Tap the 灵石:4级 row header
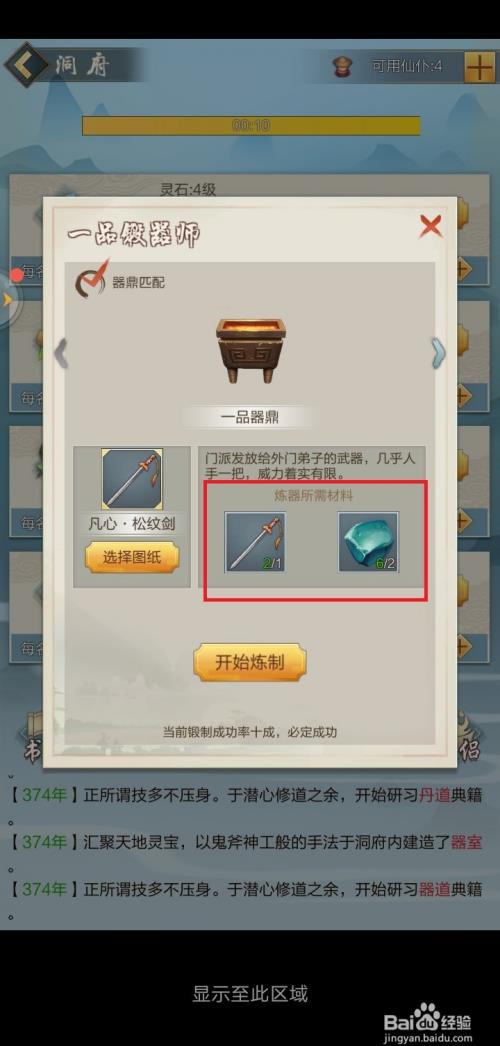The height and width of the screenshot is (1046, 500). pyautogui.click(x=188, y=189)
